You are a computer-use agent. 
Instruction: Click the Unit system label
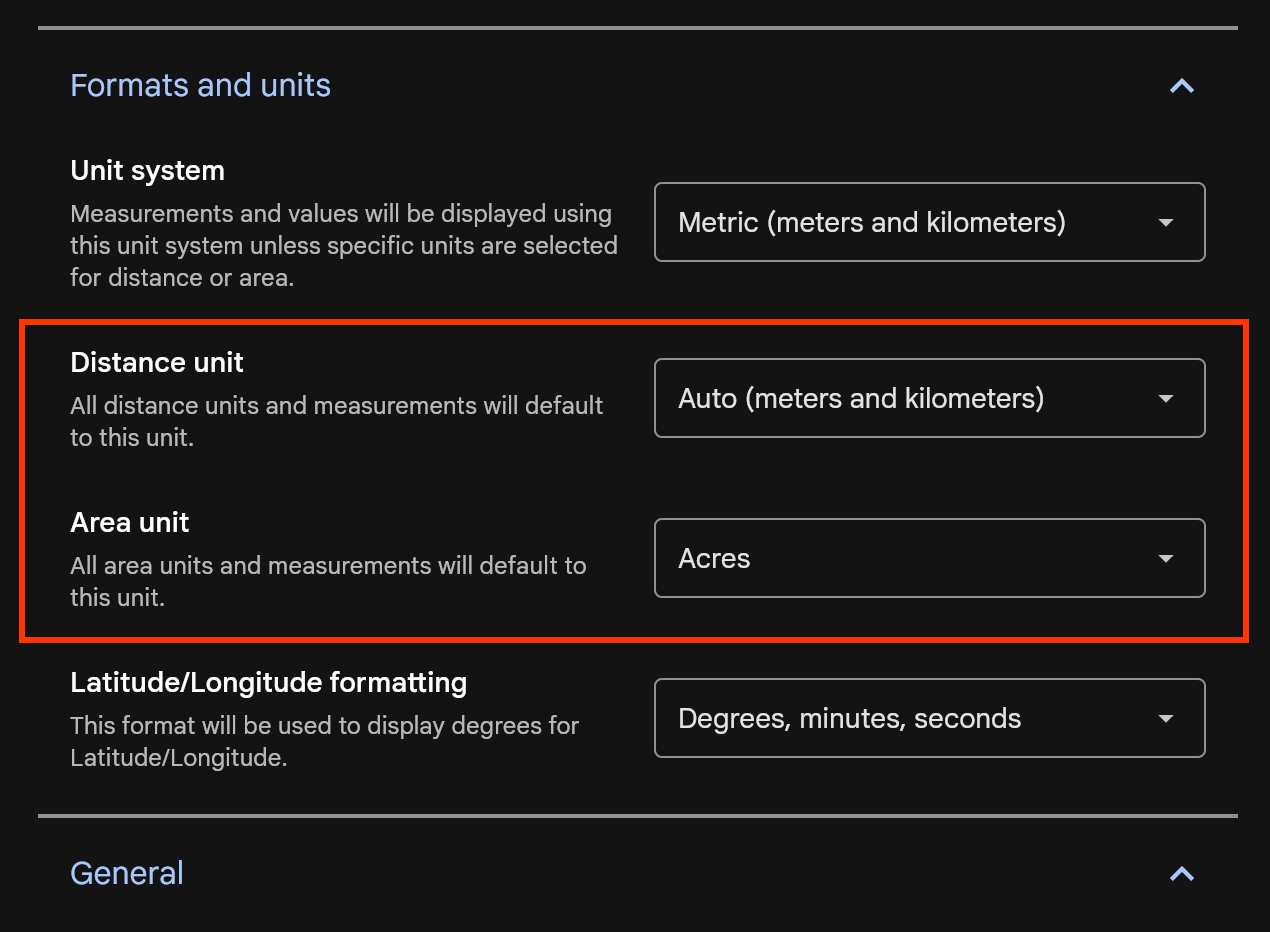148,171
